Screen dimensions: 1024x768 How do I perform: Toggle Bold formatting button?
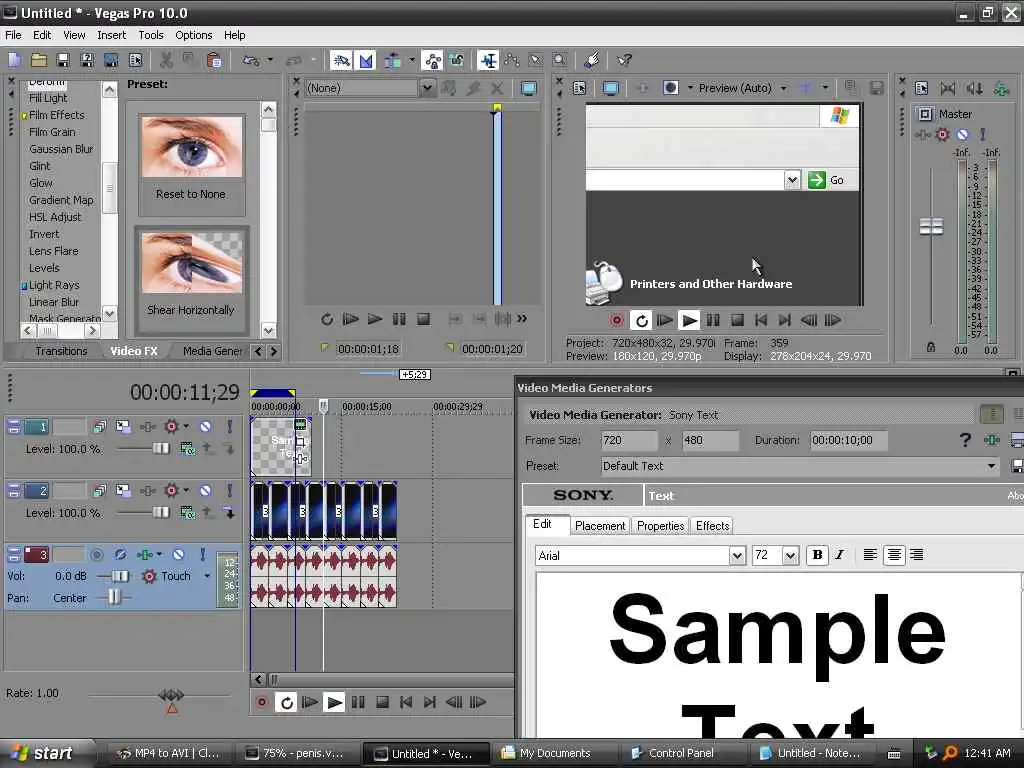click(x=817, y=555)
